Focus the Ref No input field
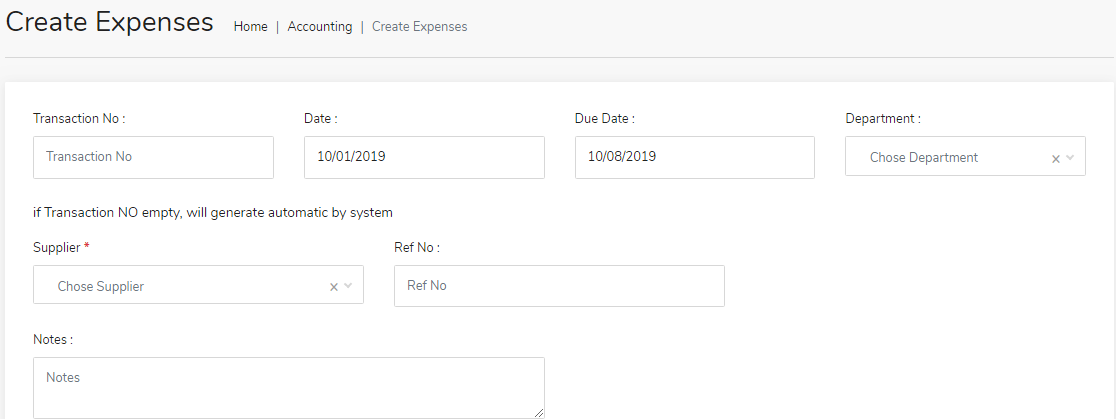This screenshot has width=1116, height=419. 559,286
